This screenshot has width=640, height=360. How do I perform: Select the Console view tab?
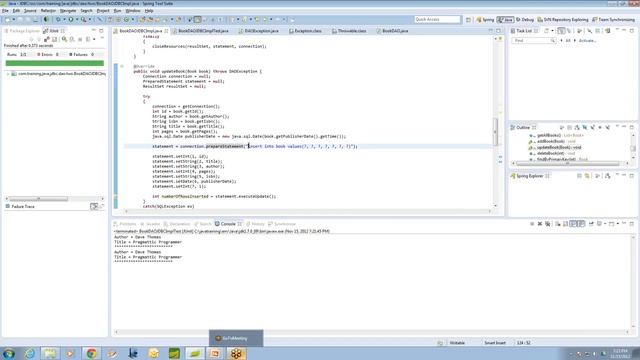(x=228, y=224)
